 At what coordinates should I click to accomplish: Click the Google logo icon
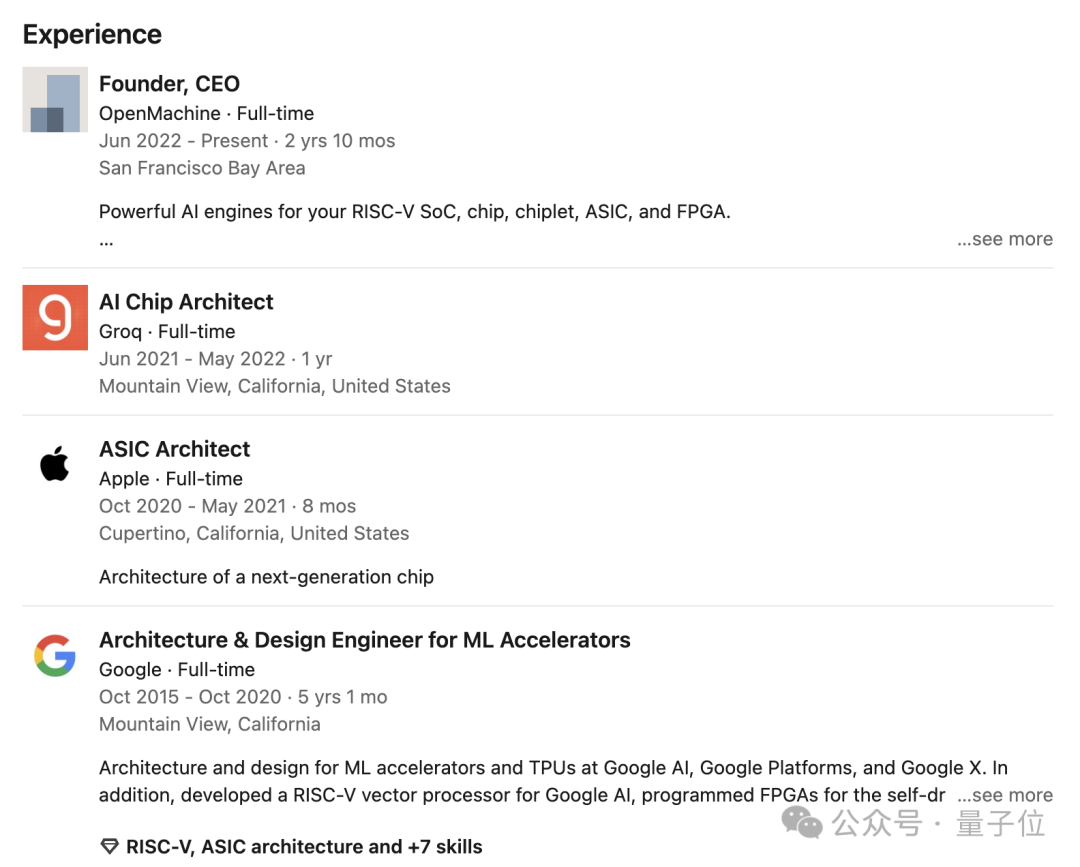coord(55,656)
